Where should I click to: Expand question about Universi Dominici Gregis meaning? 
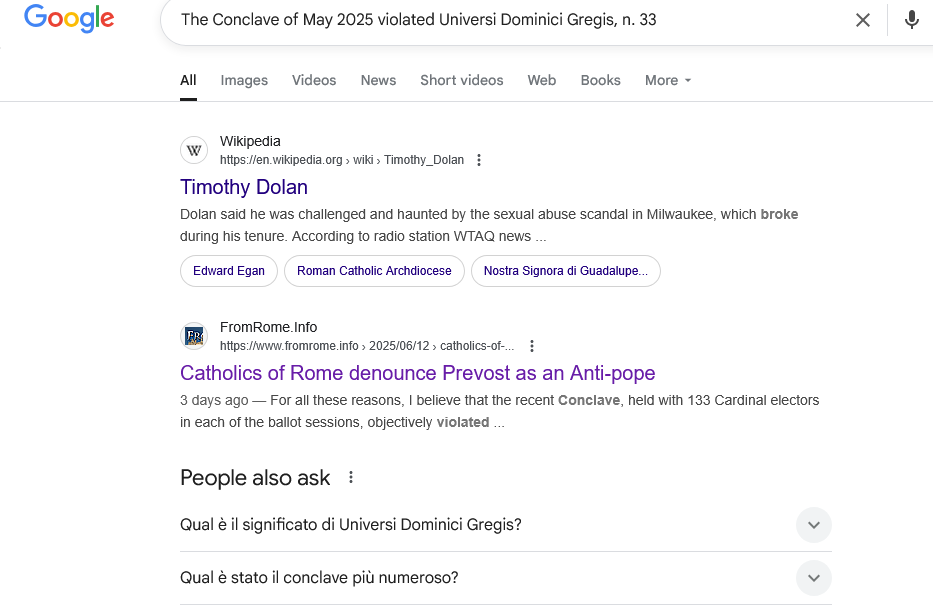click(506, 525)
